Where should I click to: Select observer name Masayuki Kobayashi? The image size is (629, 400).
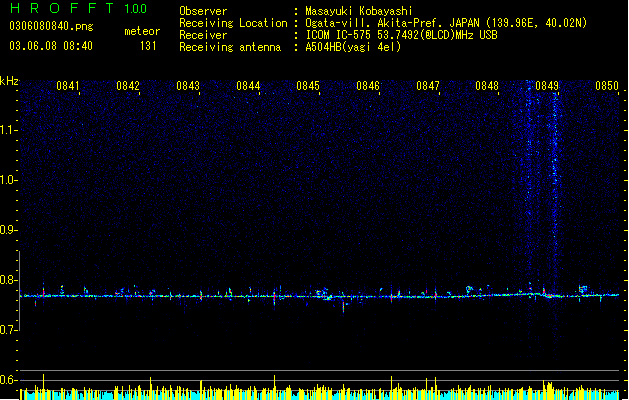tap(359, 11)
